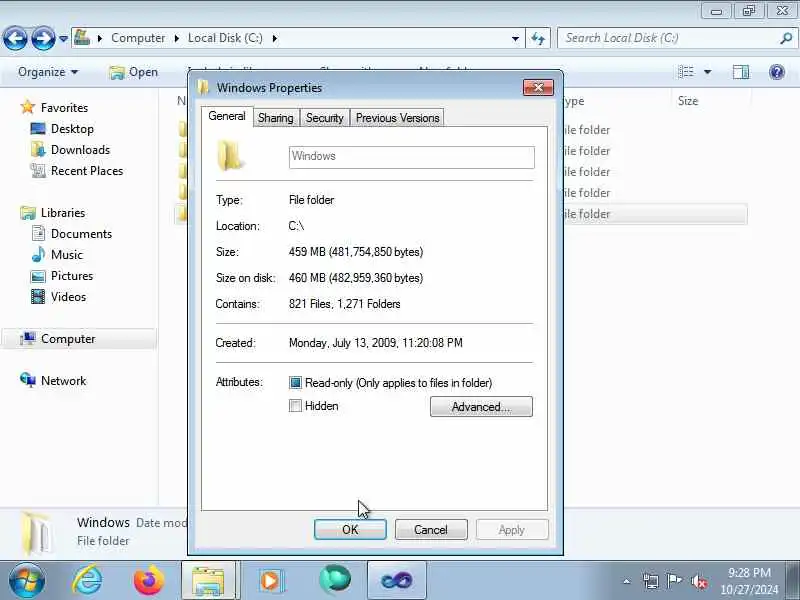
Task: Click the blue infinity taskbar icon
Action: (x=396, y=580)
